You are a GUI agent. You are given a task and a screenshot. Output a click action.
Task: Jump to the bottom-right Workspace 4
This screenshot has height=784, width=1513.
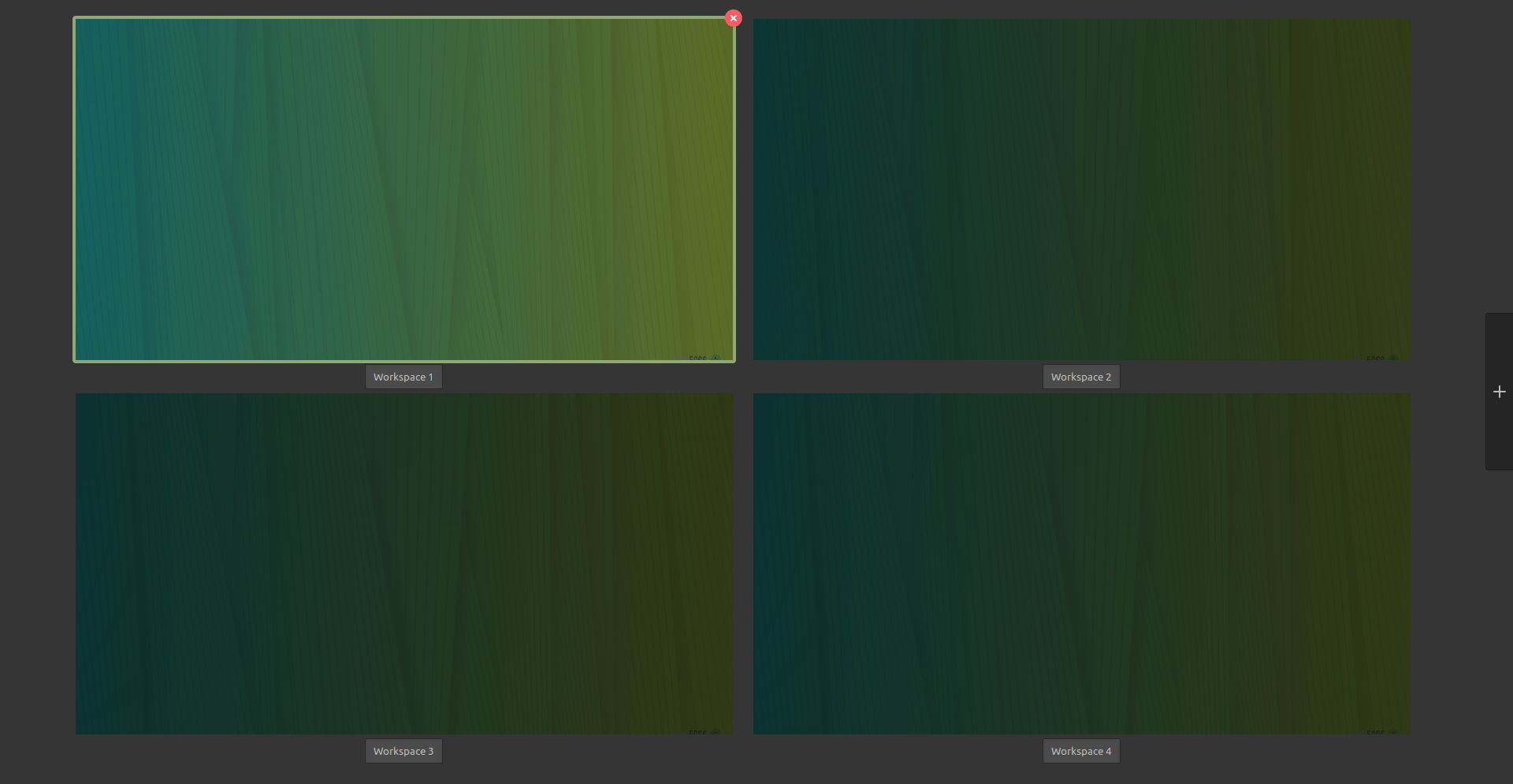tap(1080, 563)
